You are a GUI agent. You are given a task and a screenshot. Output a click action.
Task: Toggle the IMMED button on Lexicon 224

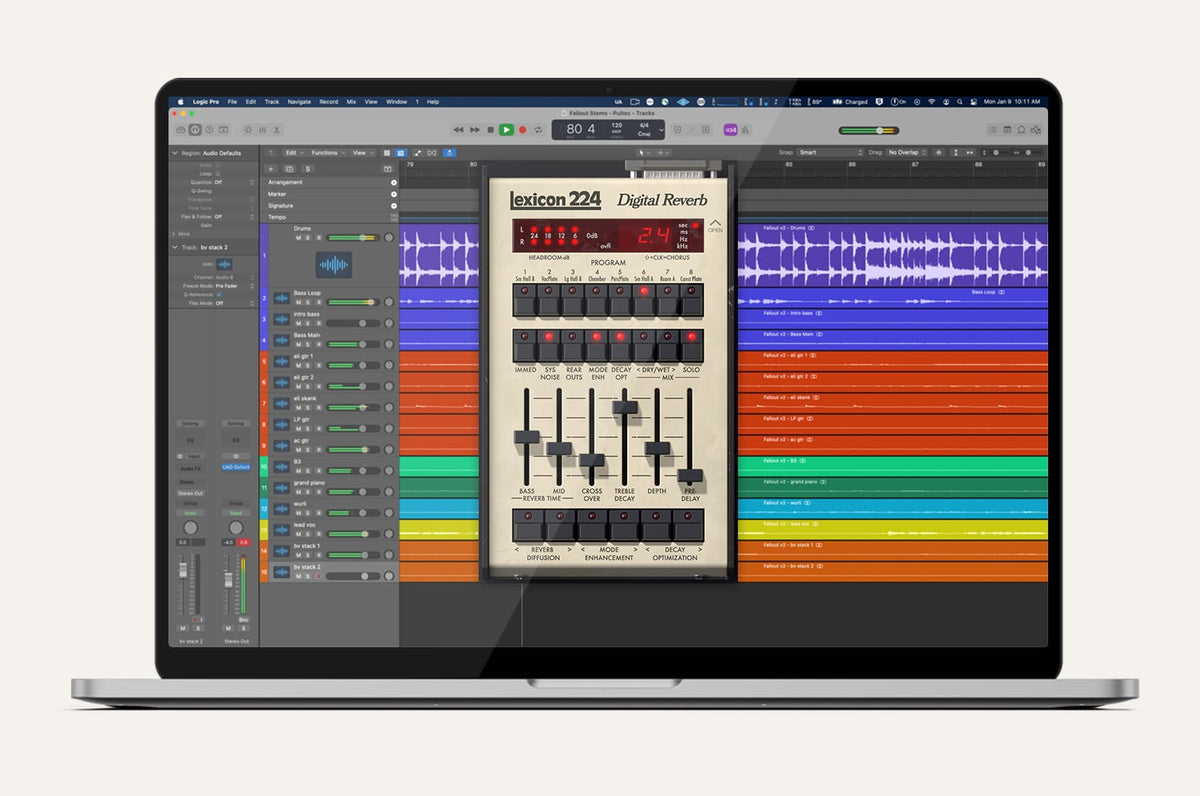coord(524,346)
